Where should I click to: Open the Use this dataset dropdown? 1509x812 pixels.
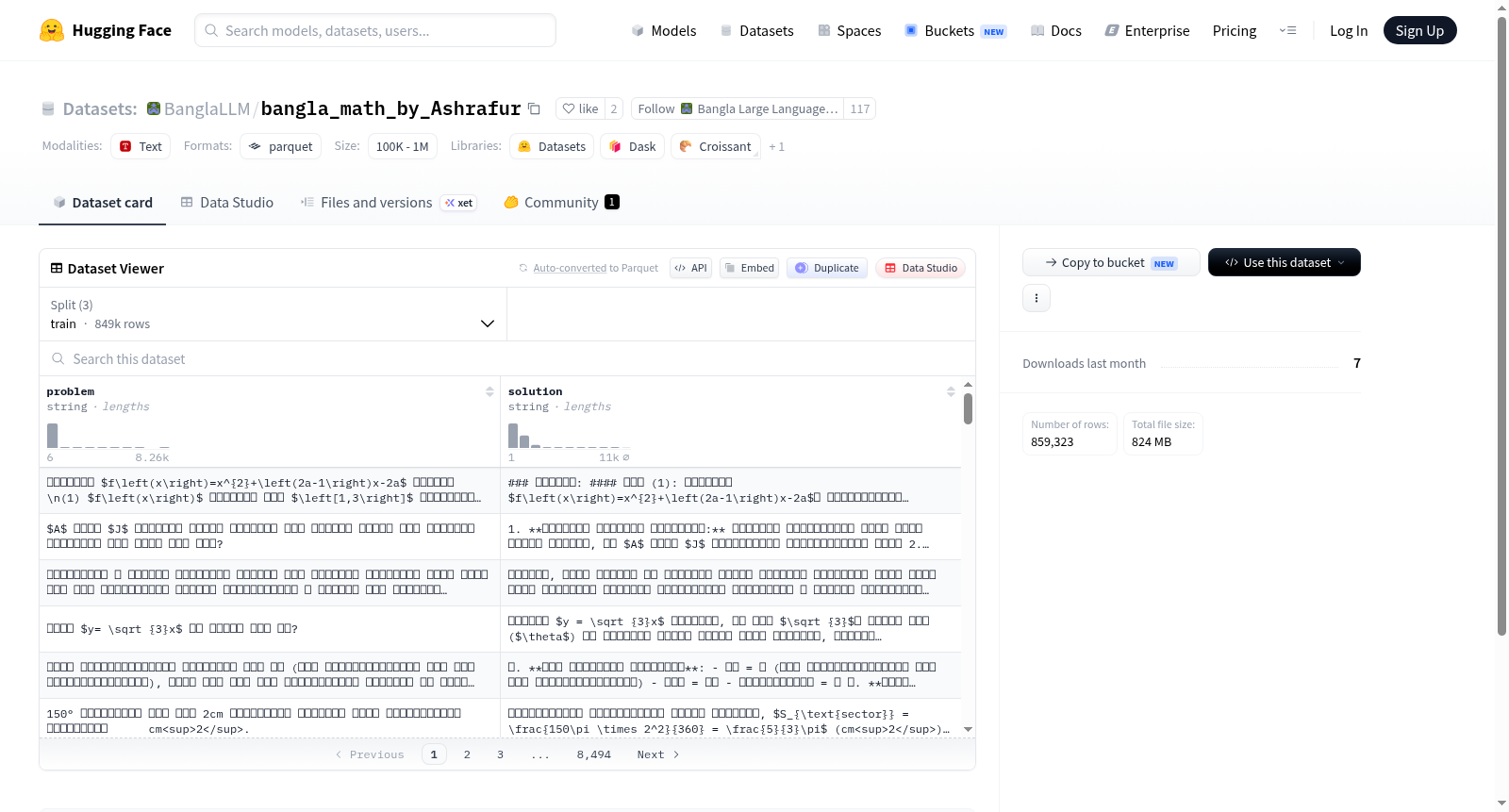click(x=1285, y=262)
